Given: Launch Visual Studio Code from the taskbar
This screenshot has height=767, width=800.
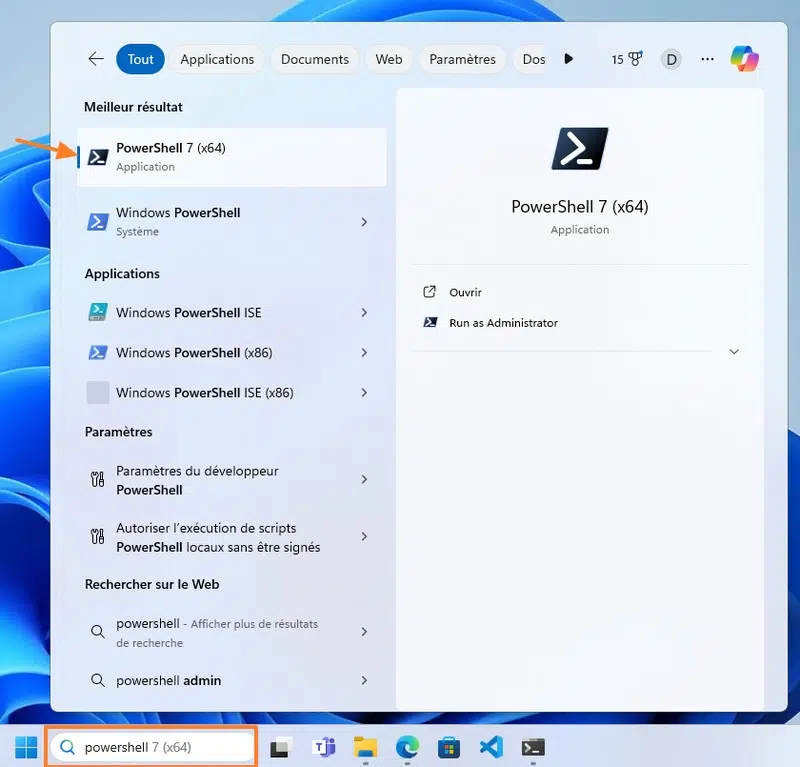Looking at the screenshot, I should click(490, 747).
